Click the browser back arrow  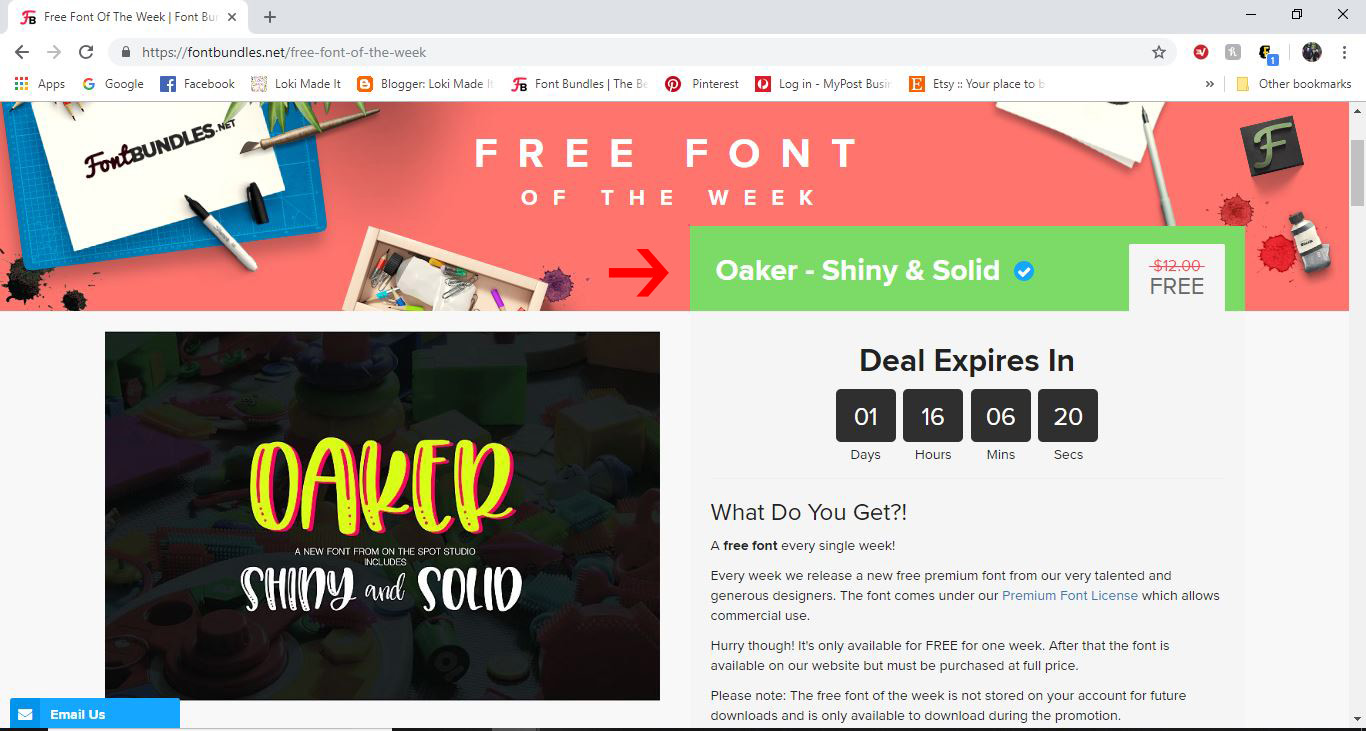click(x=22, y=52)
